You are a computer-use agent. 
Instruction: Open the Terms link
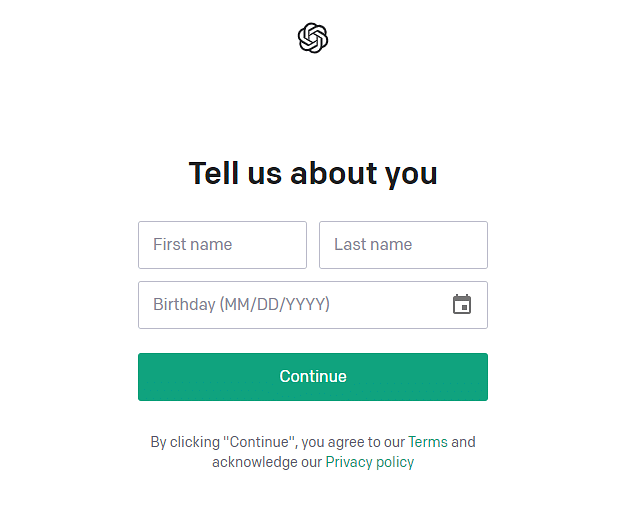point(428,441)
